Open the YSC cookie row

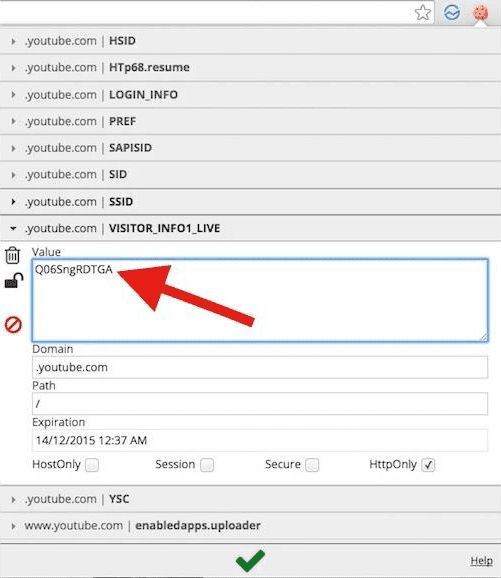tap(250, 499)
